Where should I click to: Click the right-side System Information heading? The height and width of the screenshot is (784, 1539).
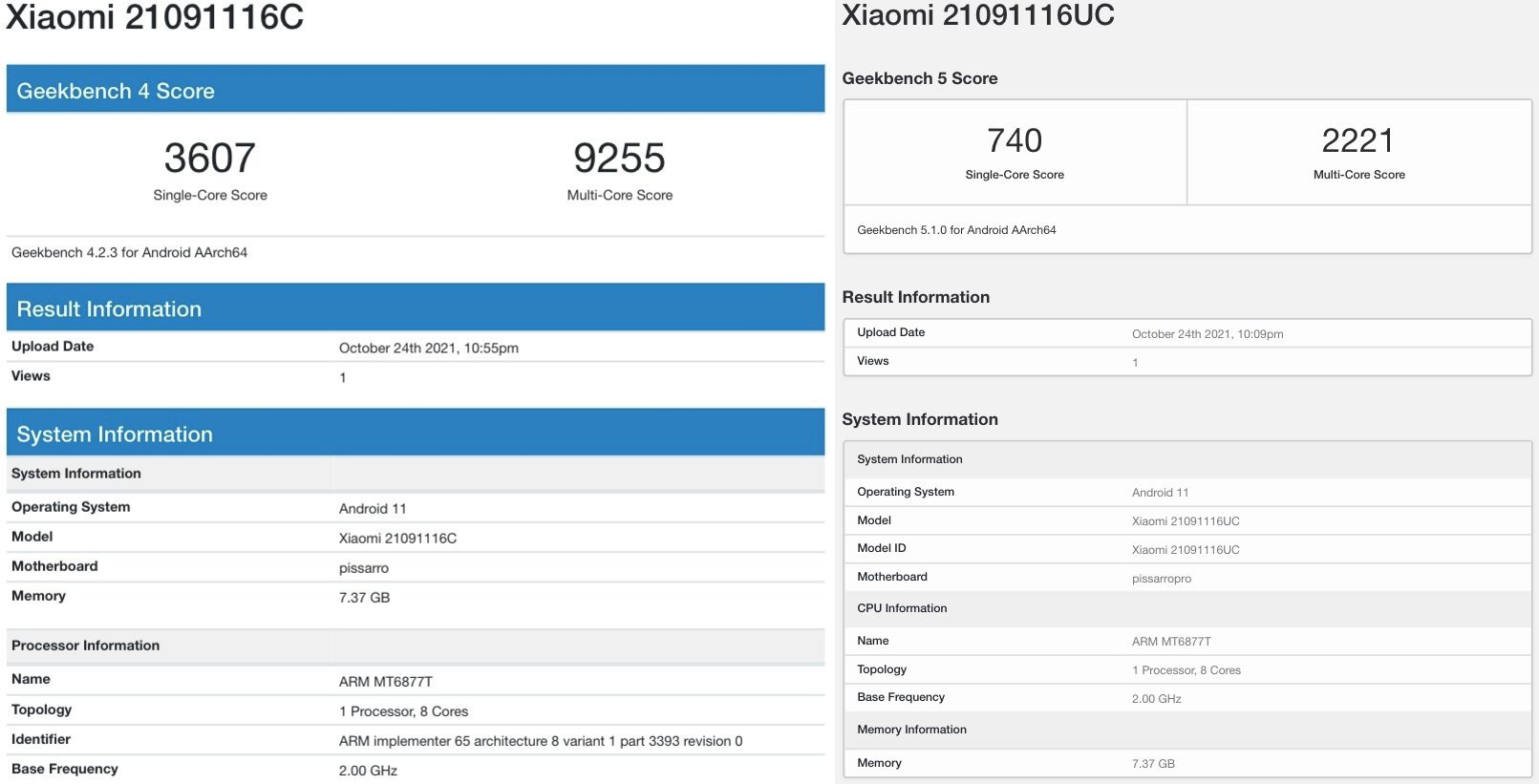point(919,419)
